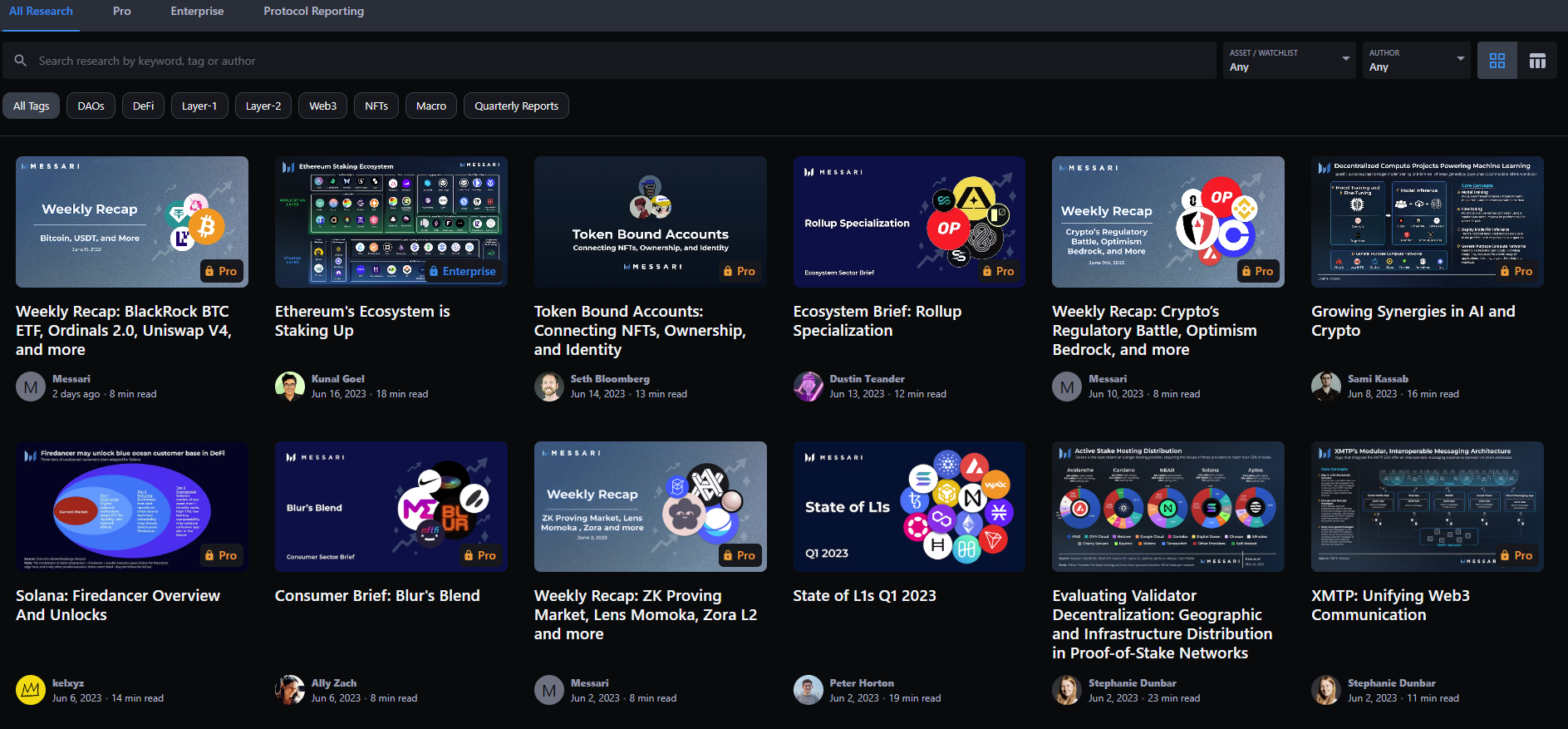1568x729 pixels.
Task: Click Ally Zach's avatar
Action: (290, 690)
